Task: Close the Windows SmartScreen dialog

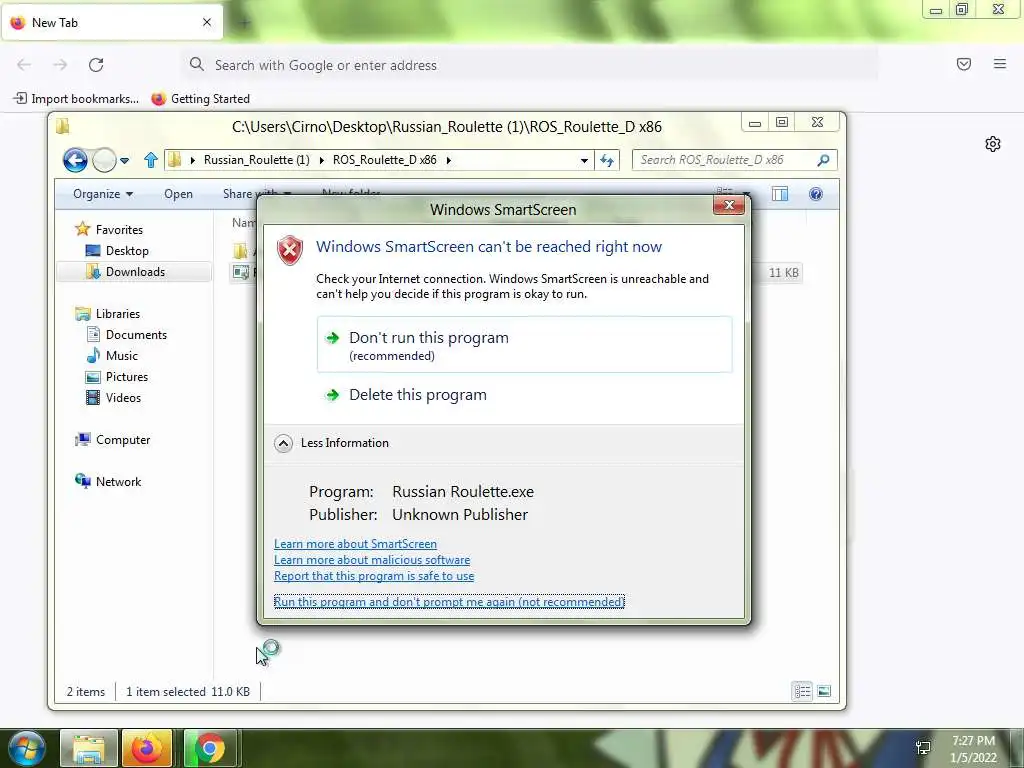Action: point(729,205)
